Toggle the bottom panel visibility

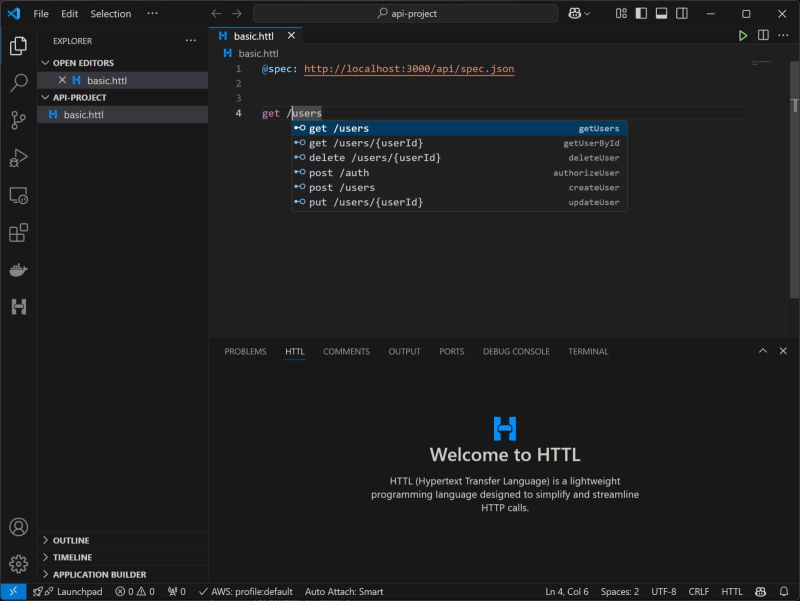coord(661,13)
